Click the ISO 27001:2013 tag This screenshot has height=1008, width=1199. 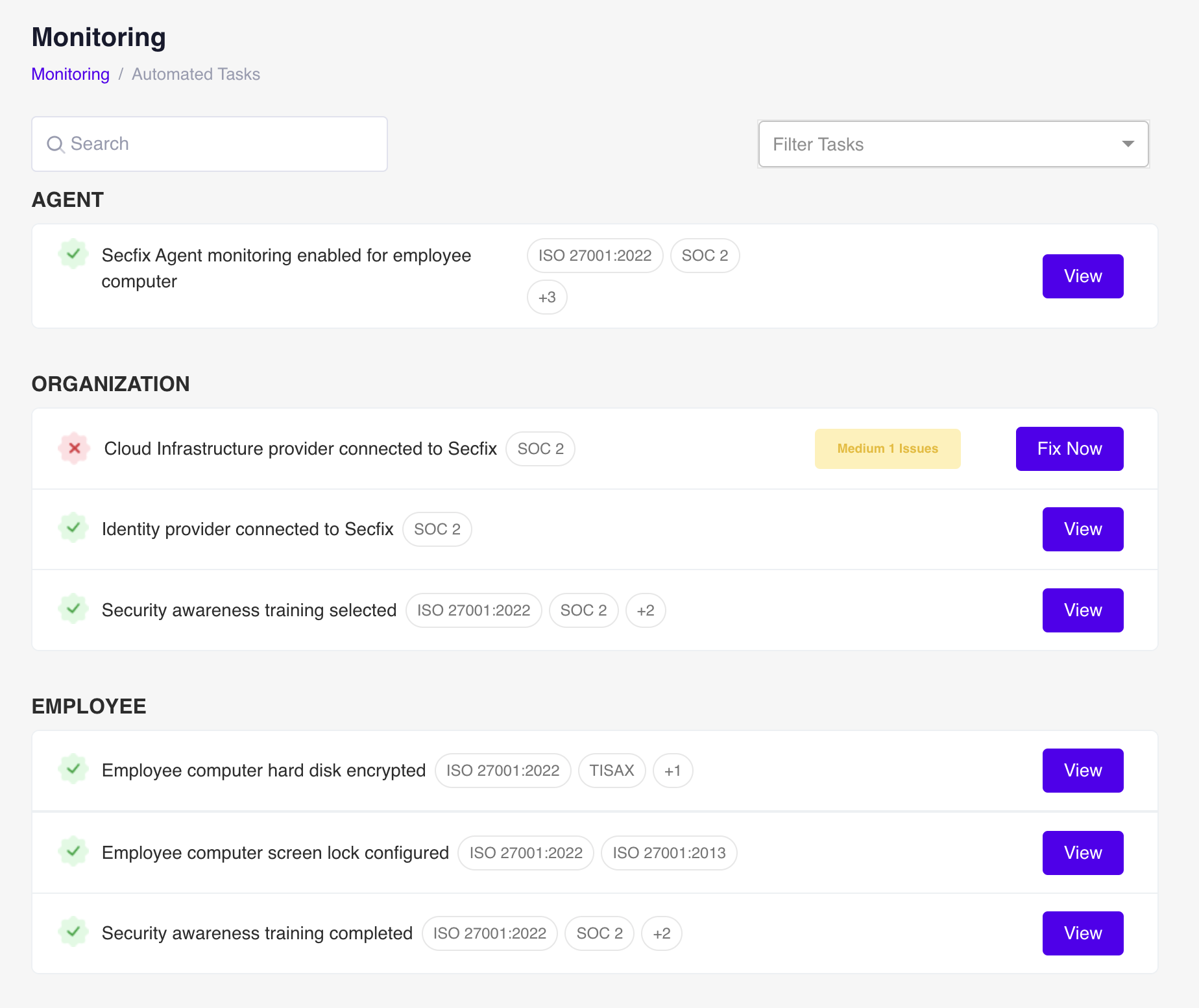(668, 853)
